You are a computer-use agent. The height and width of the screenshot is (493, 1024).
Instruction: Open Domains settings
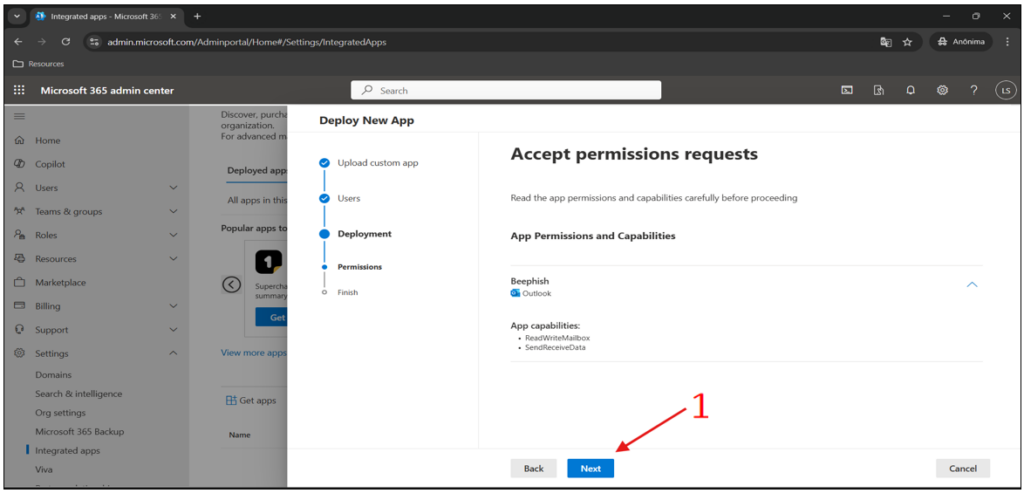[54, 375]
